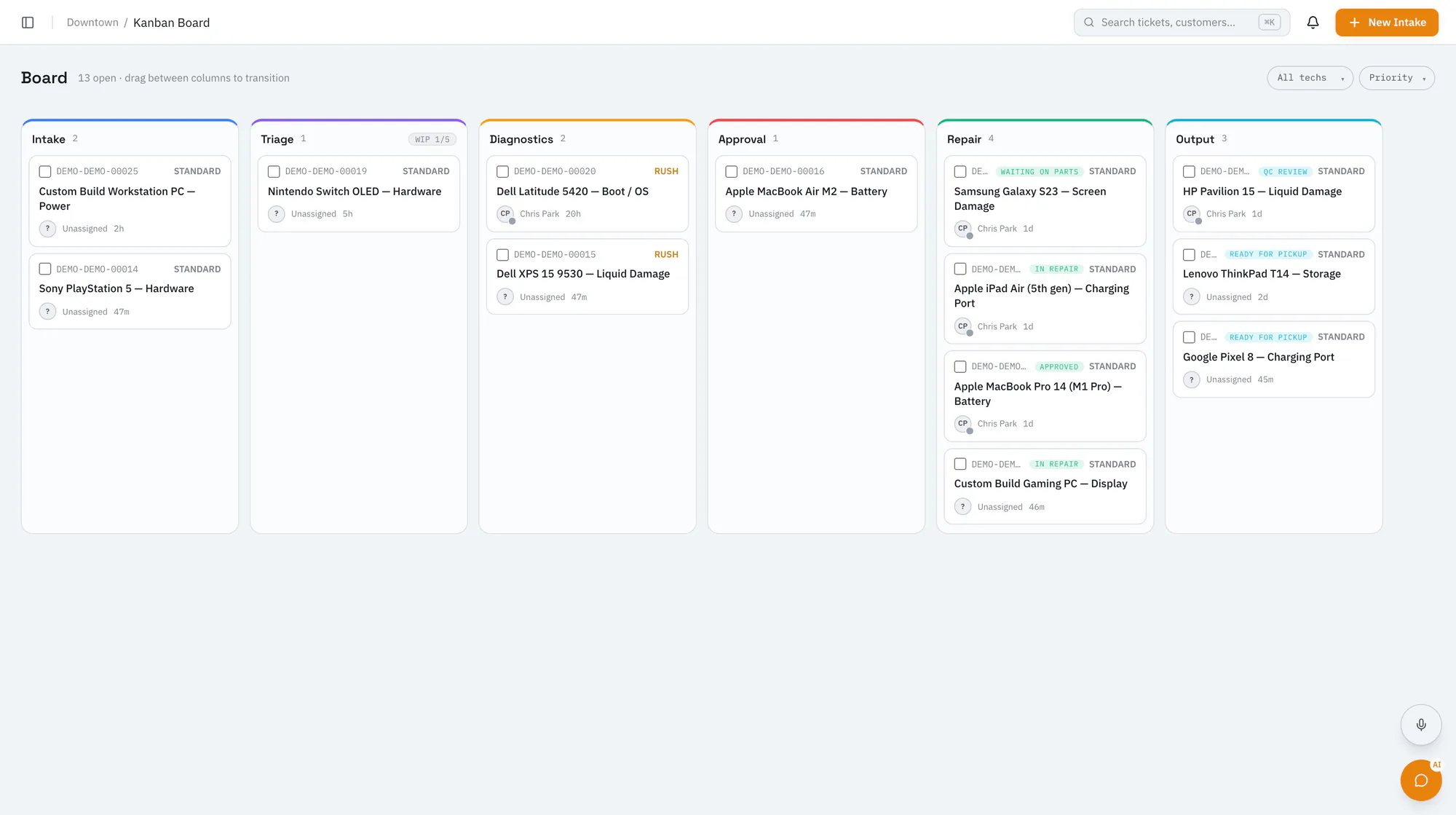Click the Search tickets, customers field
This screenshot has width=1456, height=815.
tap(1182, 23)
